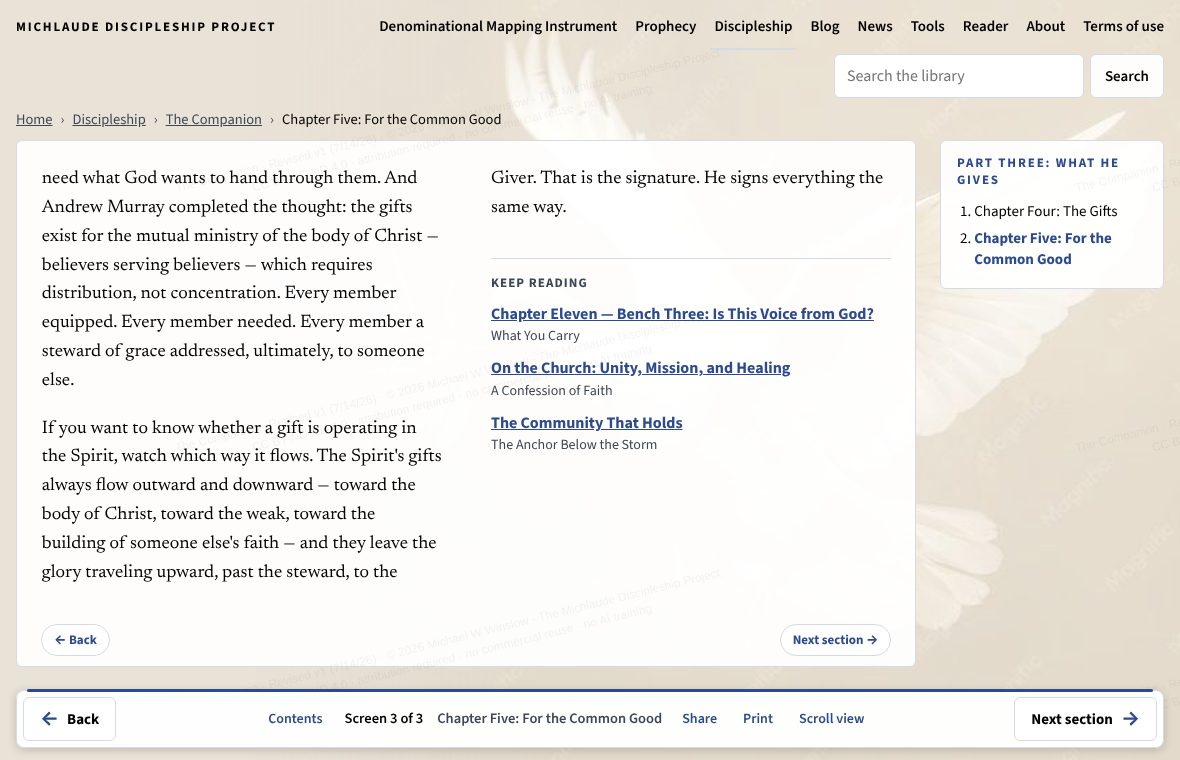Screen dimensions: 1180x760
Task: Focus the Search the library field
Action: [959, 76]
